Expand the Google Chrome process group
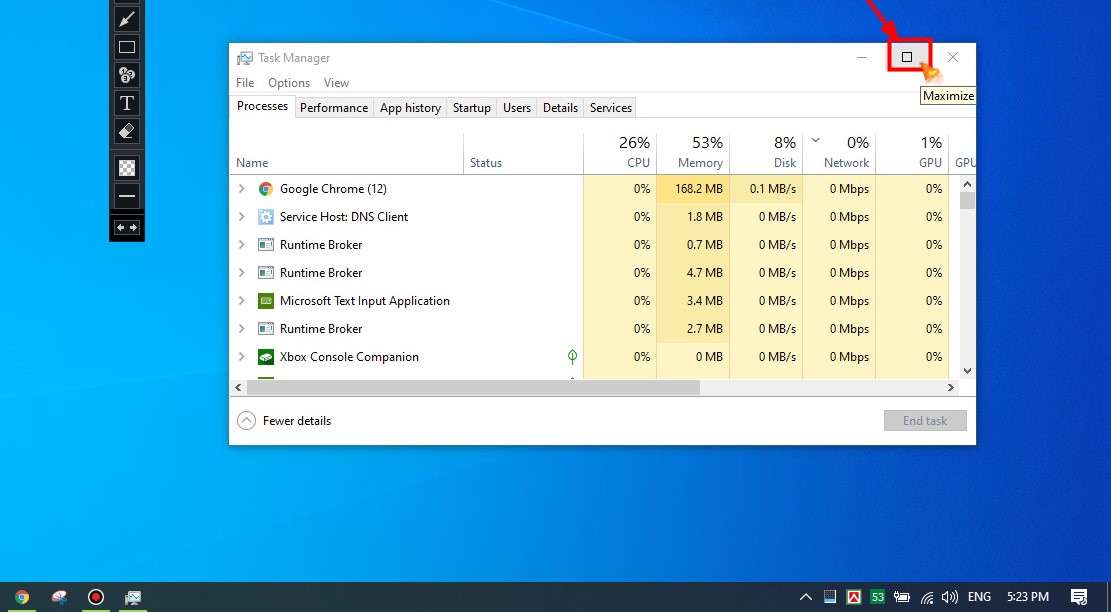 (241, 189)
